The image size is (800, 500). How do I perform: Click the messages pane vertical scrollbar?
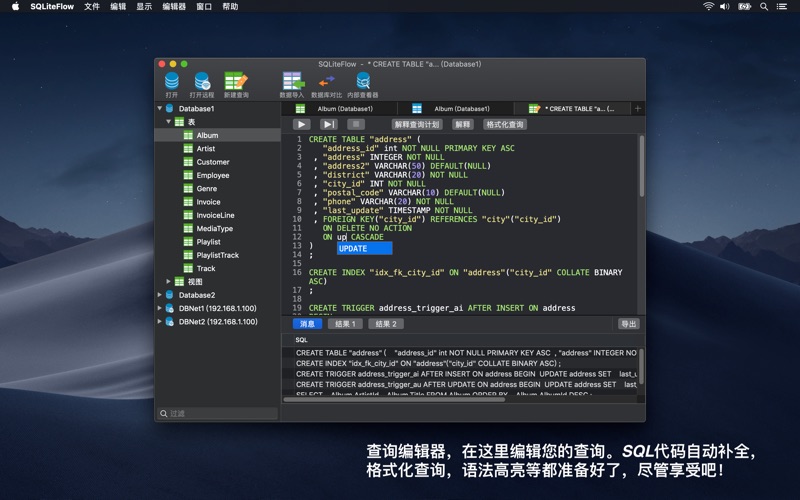(641, 366)
